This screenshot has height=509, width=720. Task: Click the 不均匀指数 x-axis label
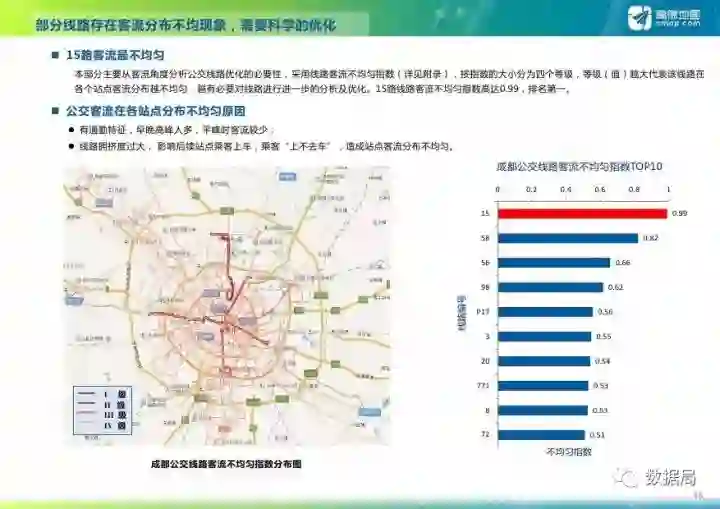[x=568, y=452]
